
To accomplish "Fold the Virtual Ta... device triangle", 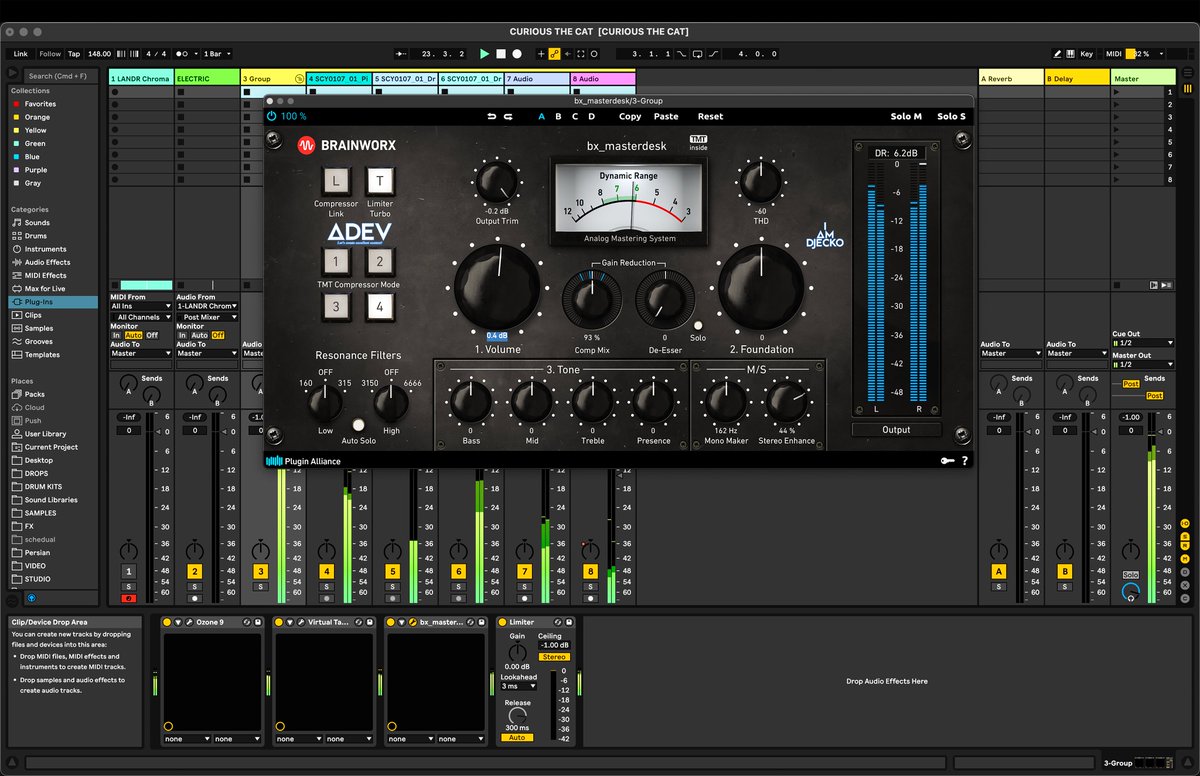I will [x=289, y=622].
